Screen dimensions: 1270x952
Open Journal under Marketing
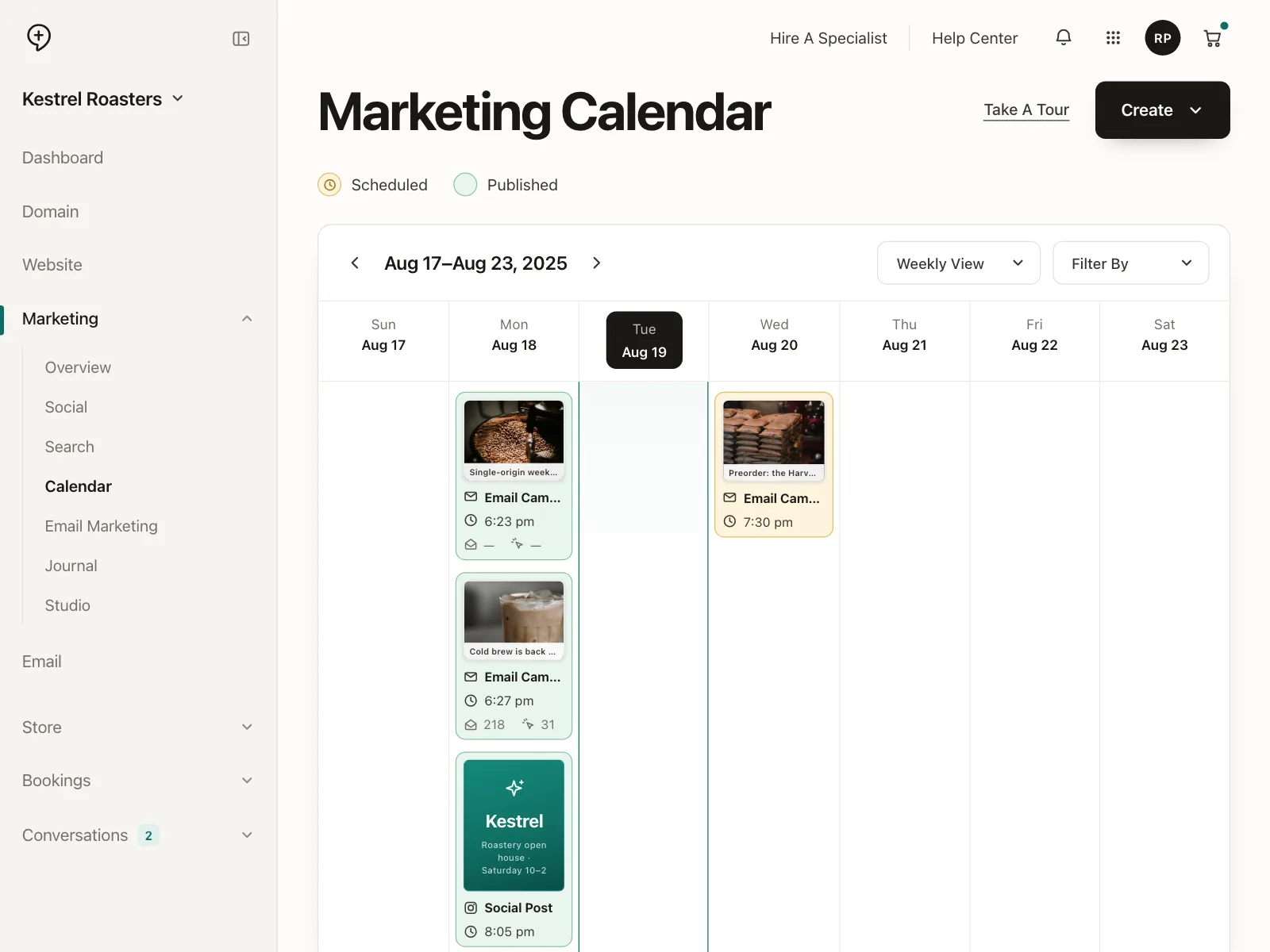click(71, 566)
